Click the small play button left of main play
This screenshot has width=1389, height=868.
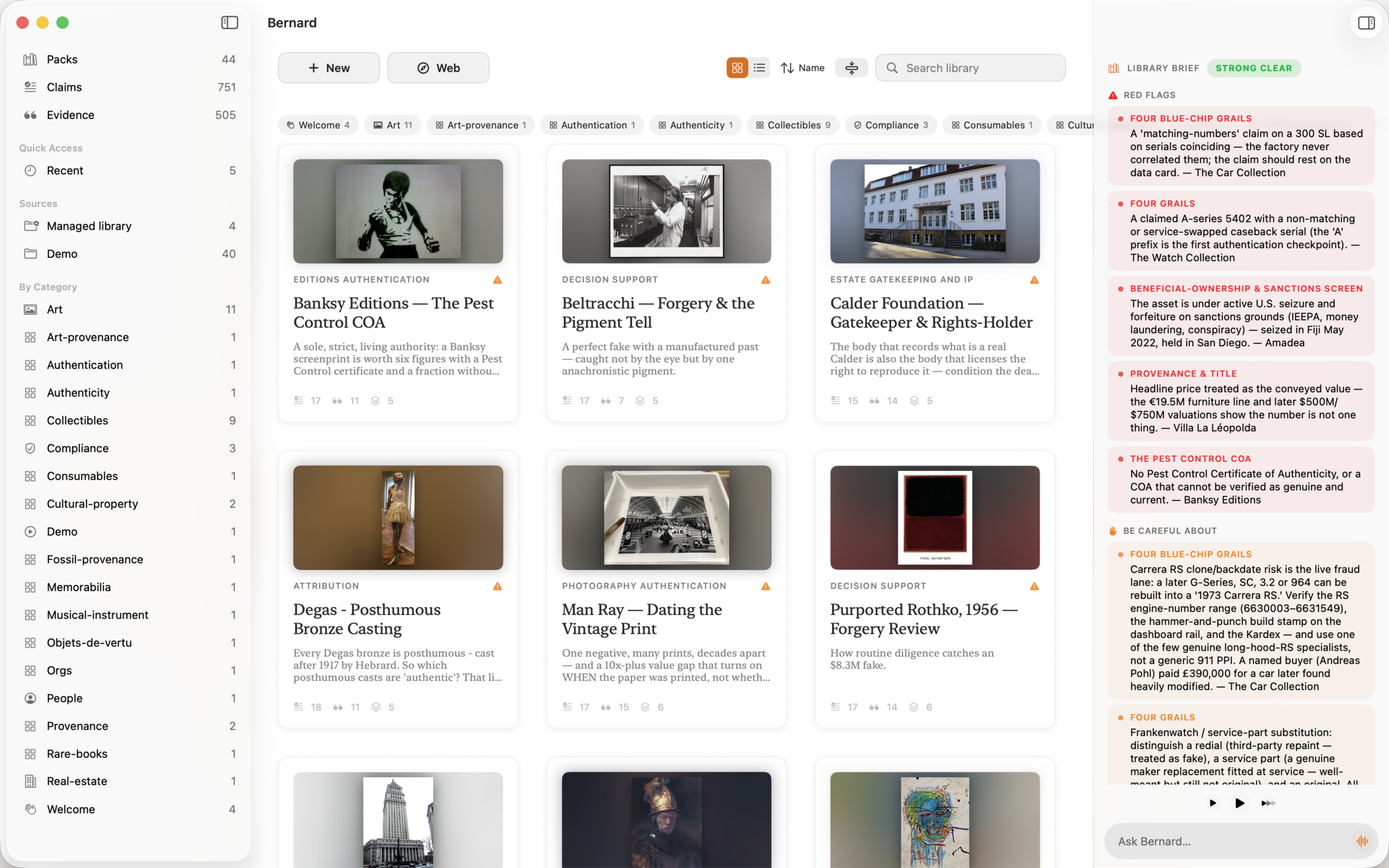[1212, 803]
